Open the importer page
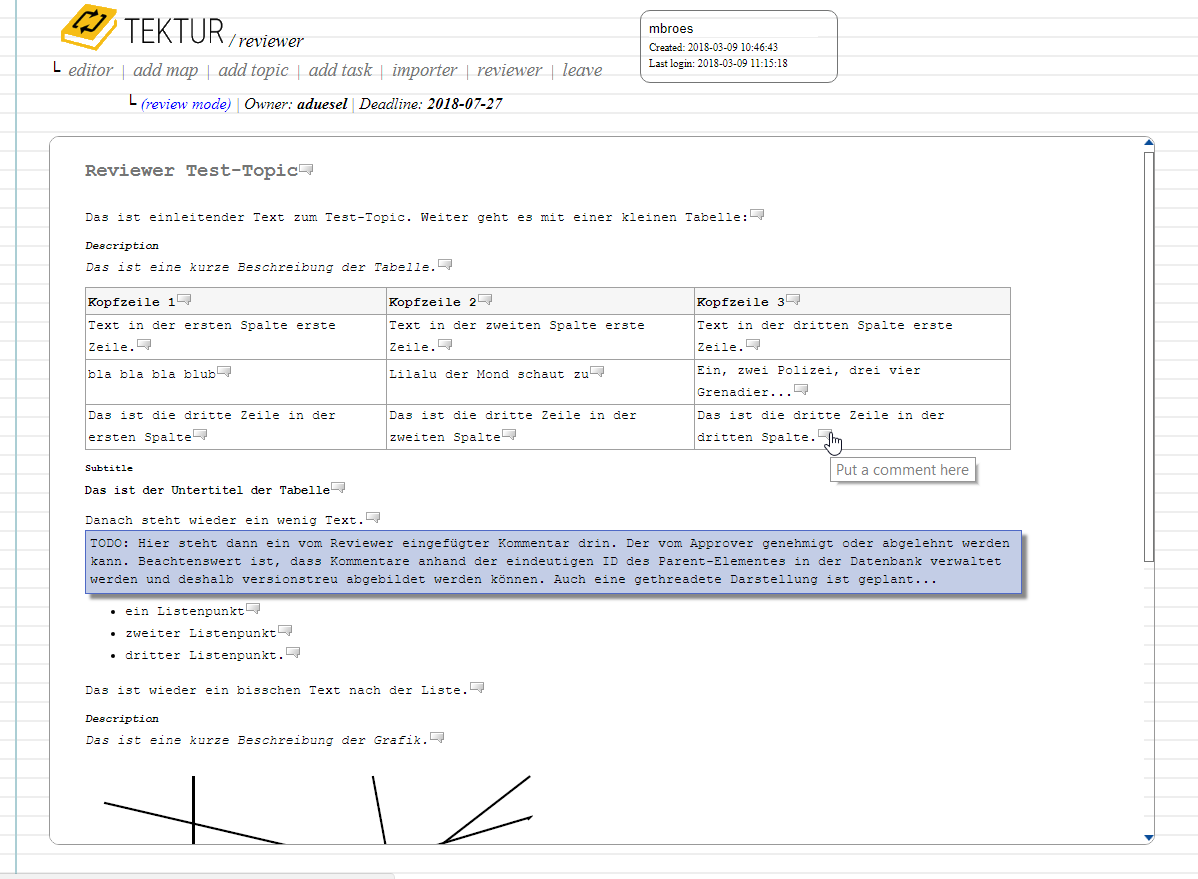This screenshot has width=1198, height=879. coord(424,70)
